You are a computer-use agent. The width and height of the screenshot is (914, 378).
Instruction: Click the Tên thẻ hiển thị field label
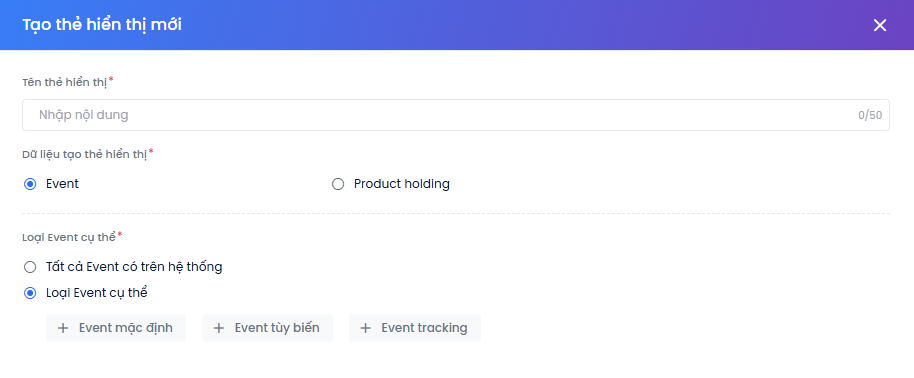pyautogui.click(x=65, y=82)
